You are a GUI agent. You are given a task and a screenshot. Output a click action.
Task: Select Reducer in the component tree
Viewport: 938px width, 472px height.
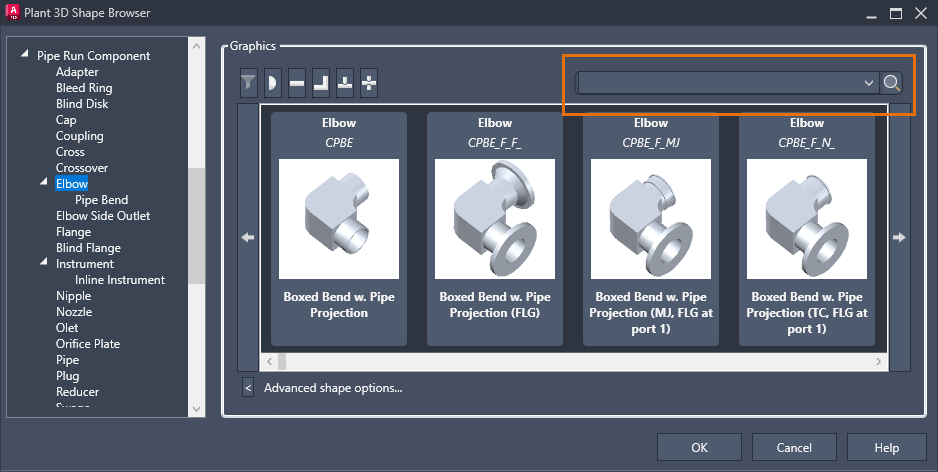point(77,392)
